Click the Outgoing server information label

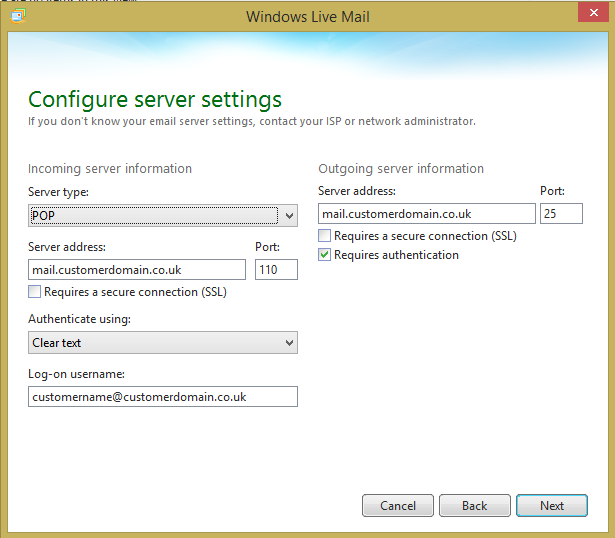click(401, 169)
